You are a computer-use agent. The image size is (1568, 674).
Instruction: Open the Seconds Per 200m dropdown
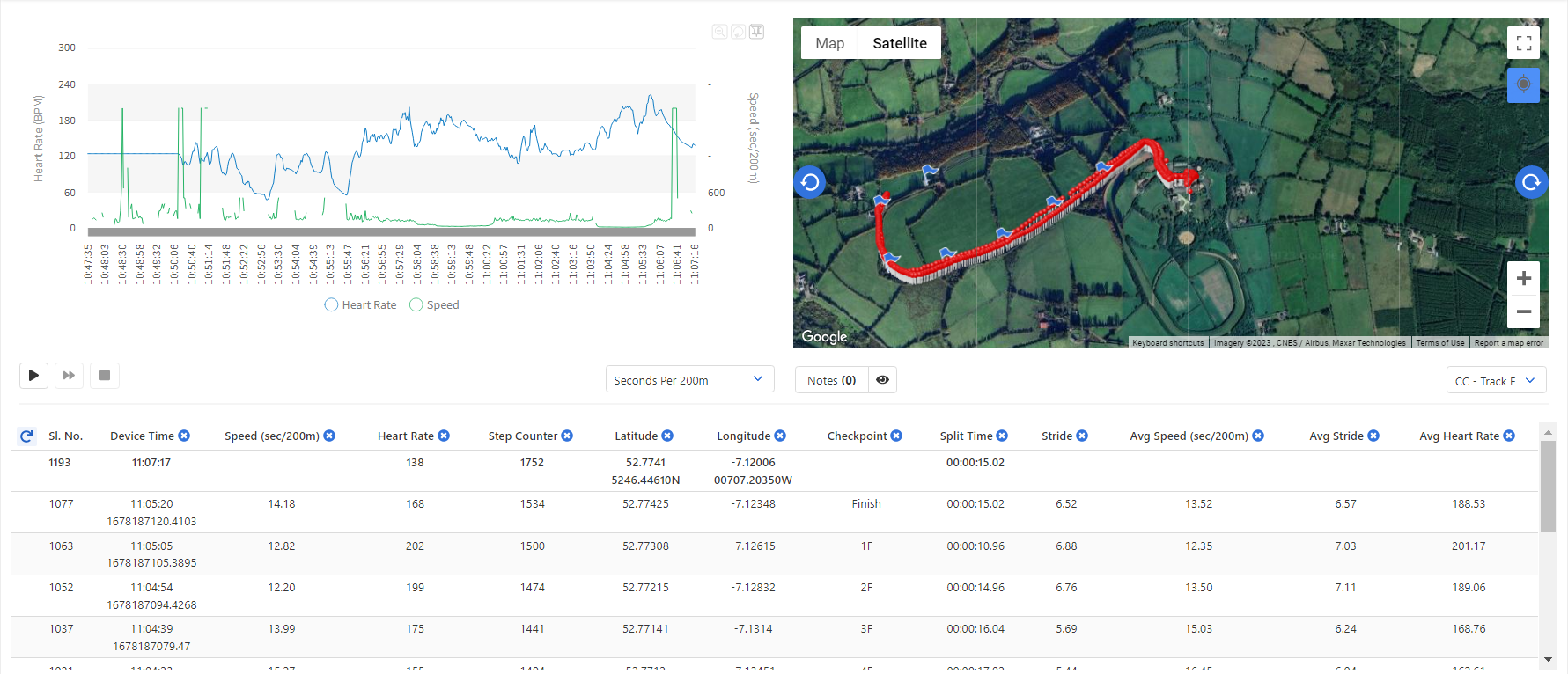click(689, 379)
